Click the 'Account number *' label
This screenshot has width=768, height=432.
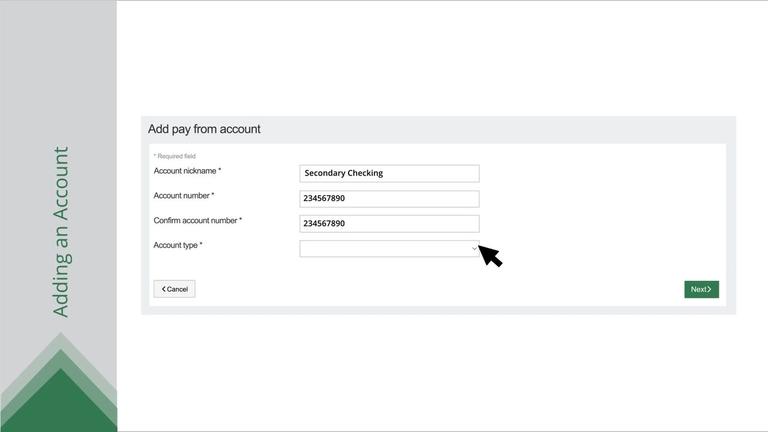pos(184,195)
